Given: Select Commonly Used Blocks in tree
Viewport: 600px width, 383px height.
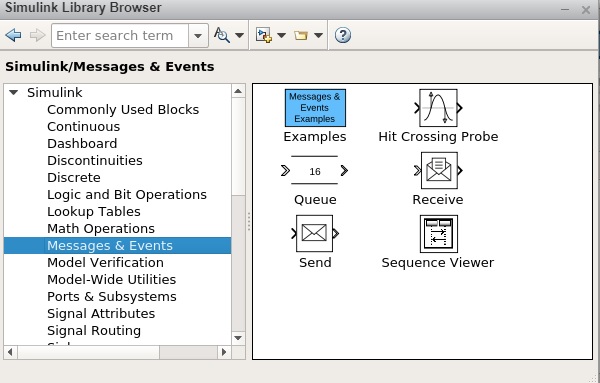Looking at the screenshot, I should pyautogui.click(x=123, y=109).
